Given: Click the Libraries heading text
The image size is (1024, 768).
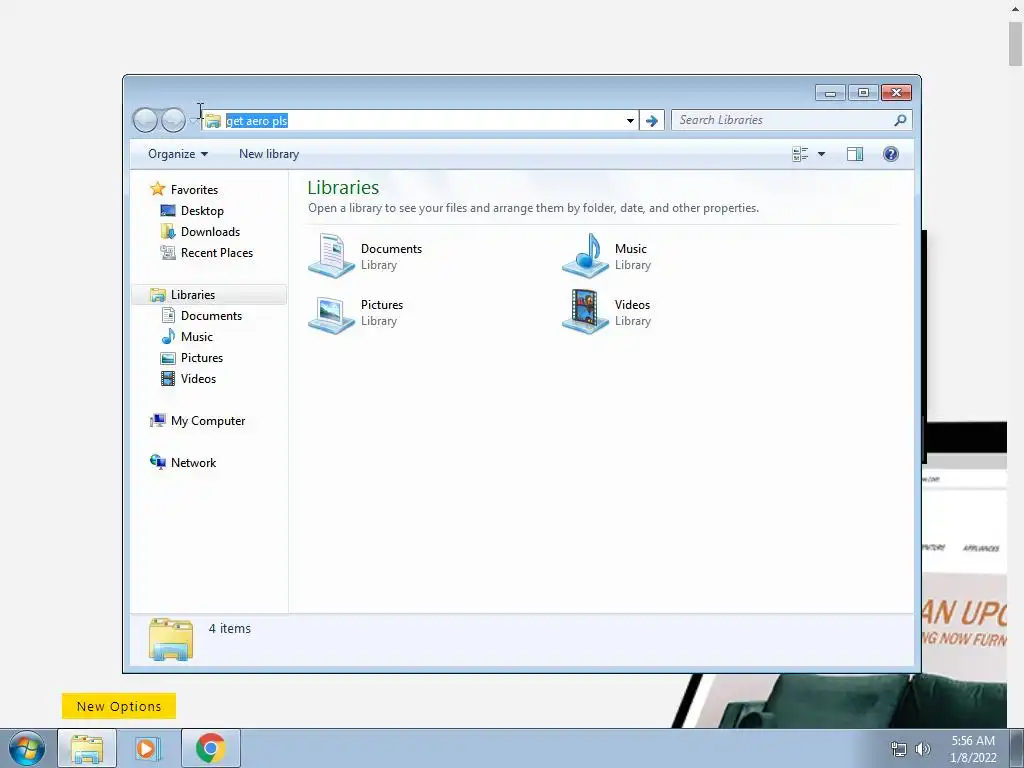Looking at the screenshot, I should (343, 187).
